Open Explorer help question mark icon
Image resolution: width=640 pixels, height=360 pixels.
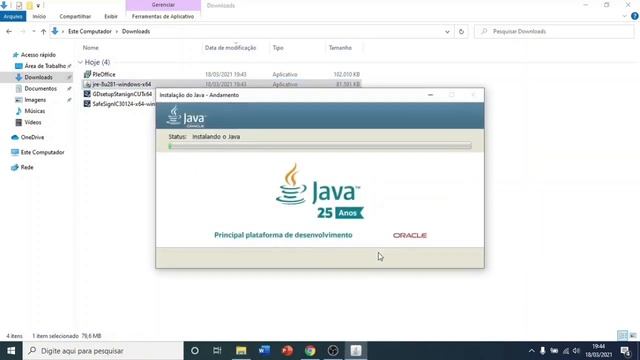(x=635, y=16)
